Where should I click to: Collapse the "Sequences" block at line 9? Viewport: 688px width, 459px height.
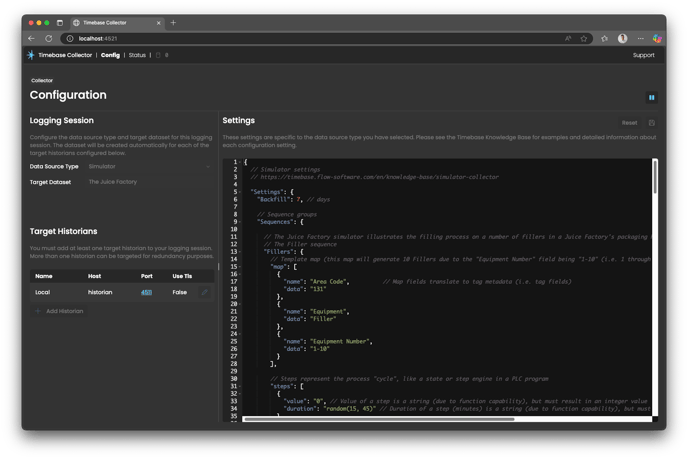[x=241, y=221]
